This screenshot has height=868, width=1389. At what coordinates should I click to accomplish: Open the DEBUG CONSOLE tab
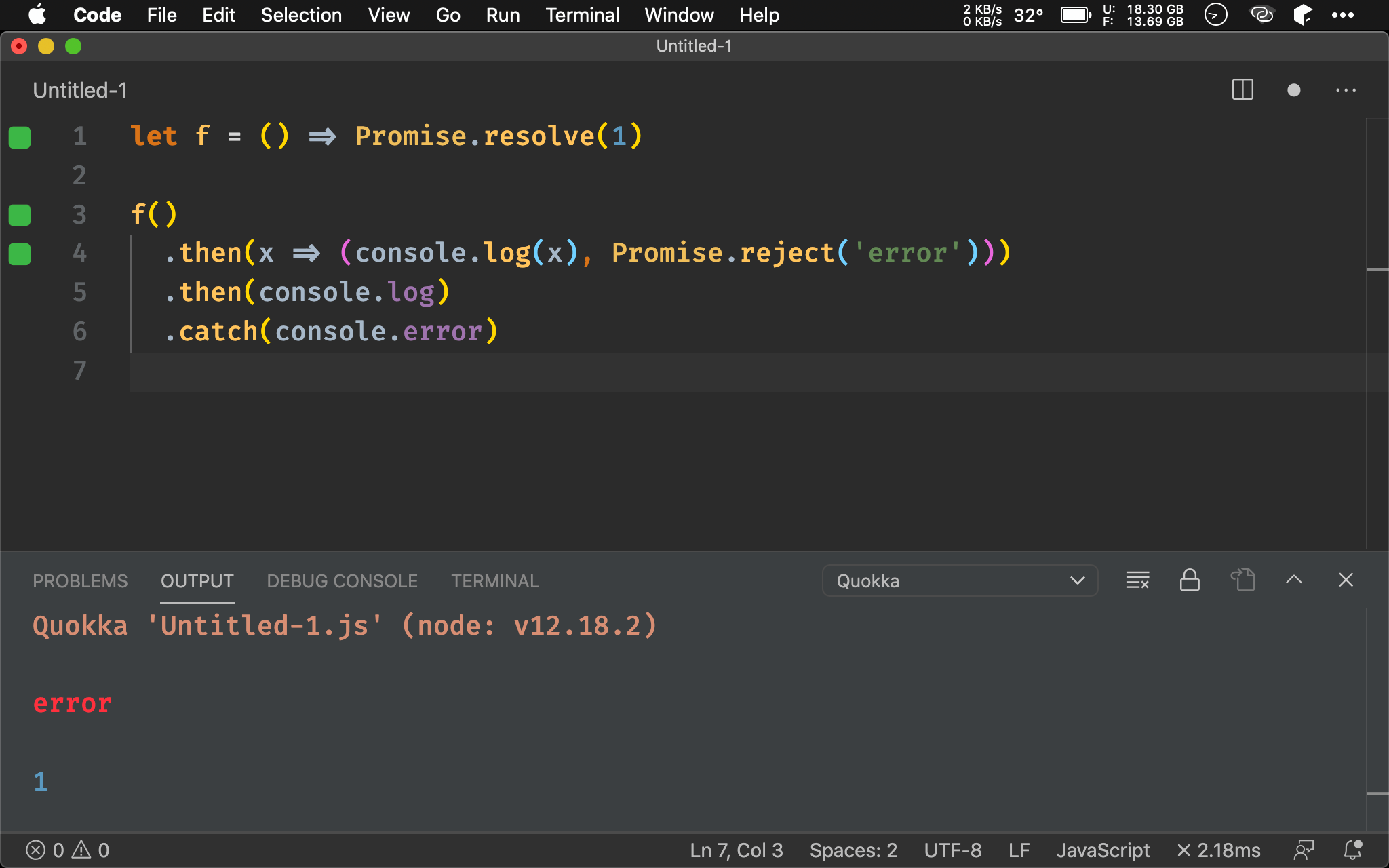[342, 581]
